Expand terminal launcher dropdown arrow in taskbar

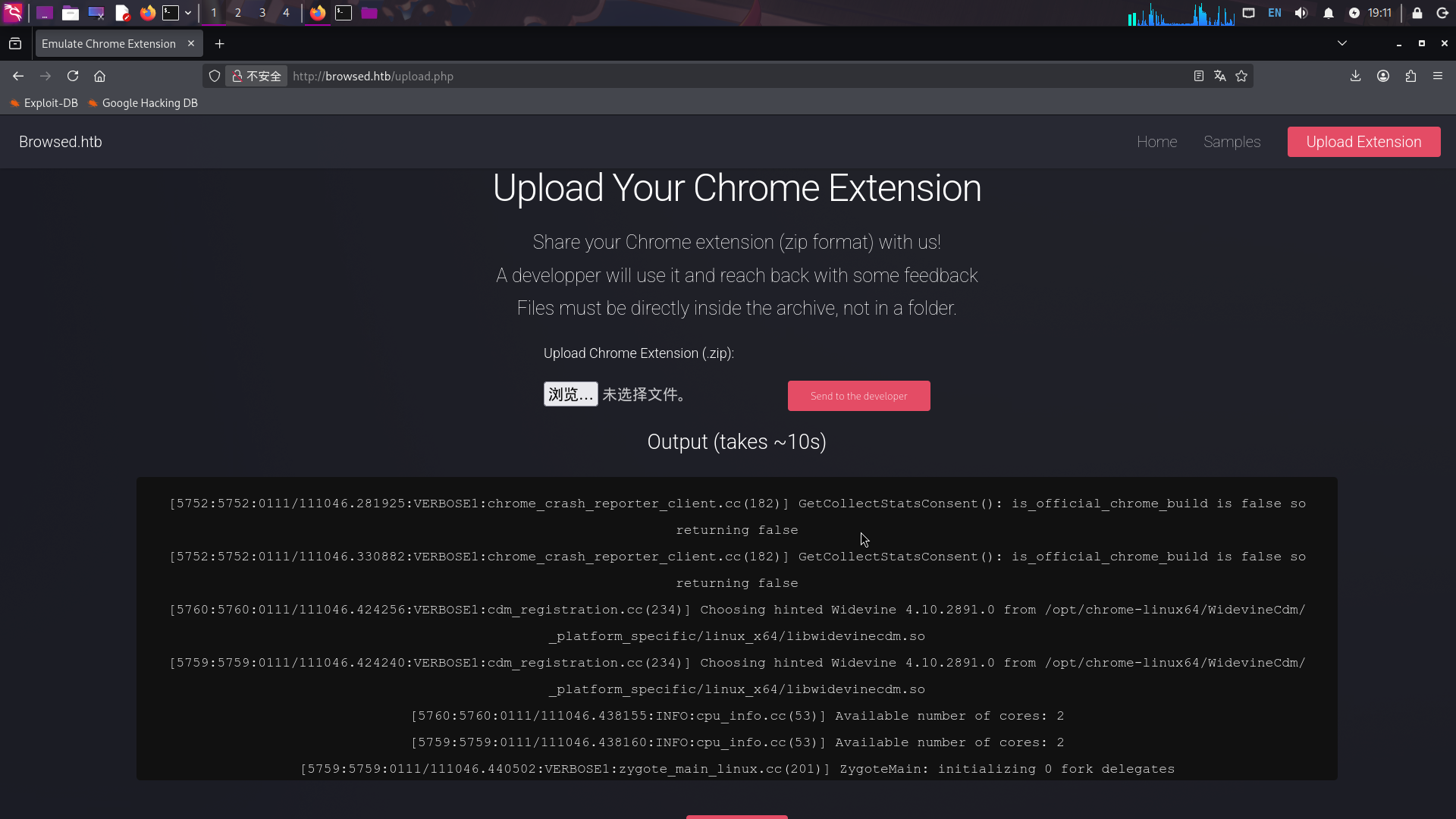tap(188, 13)
